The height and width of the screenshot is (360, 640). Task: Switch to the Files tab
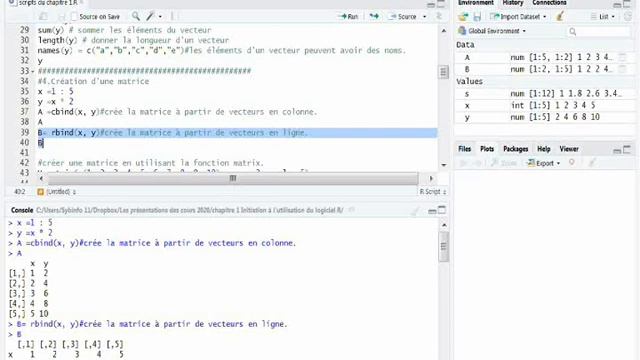[464, 149]
